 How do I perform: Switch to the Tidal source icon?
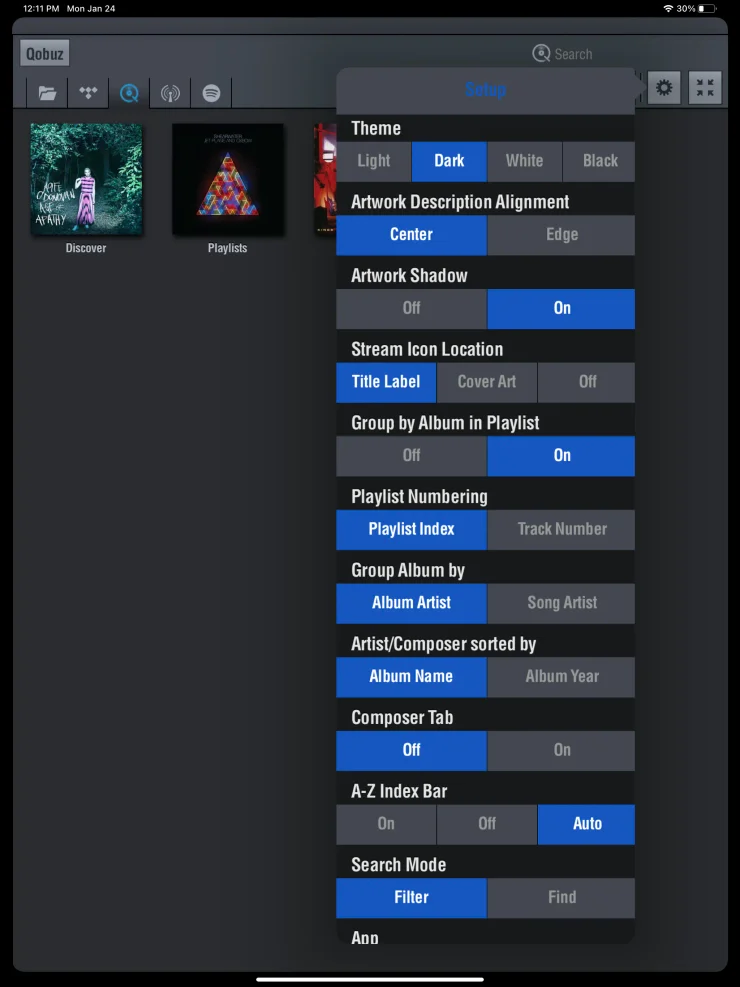click(x=88, y=93)
